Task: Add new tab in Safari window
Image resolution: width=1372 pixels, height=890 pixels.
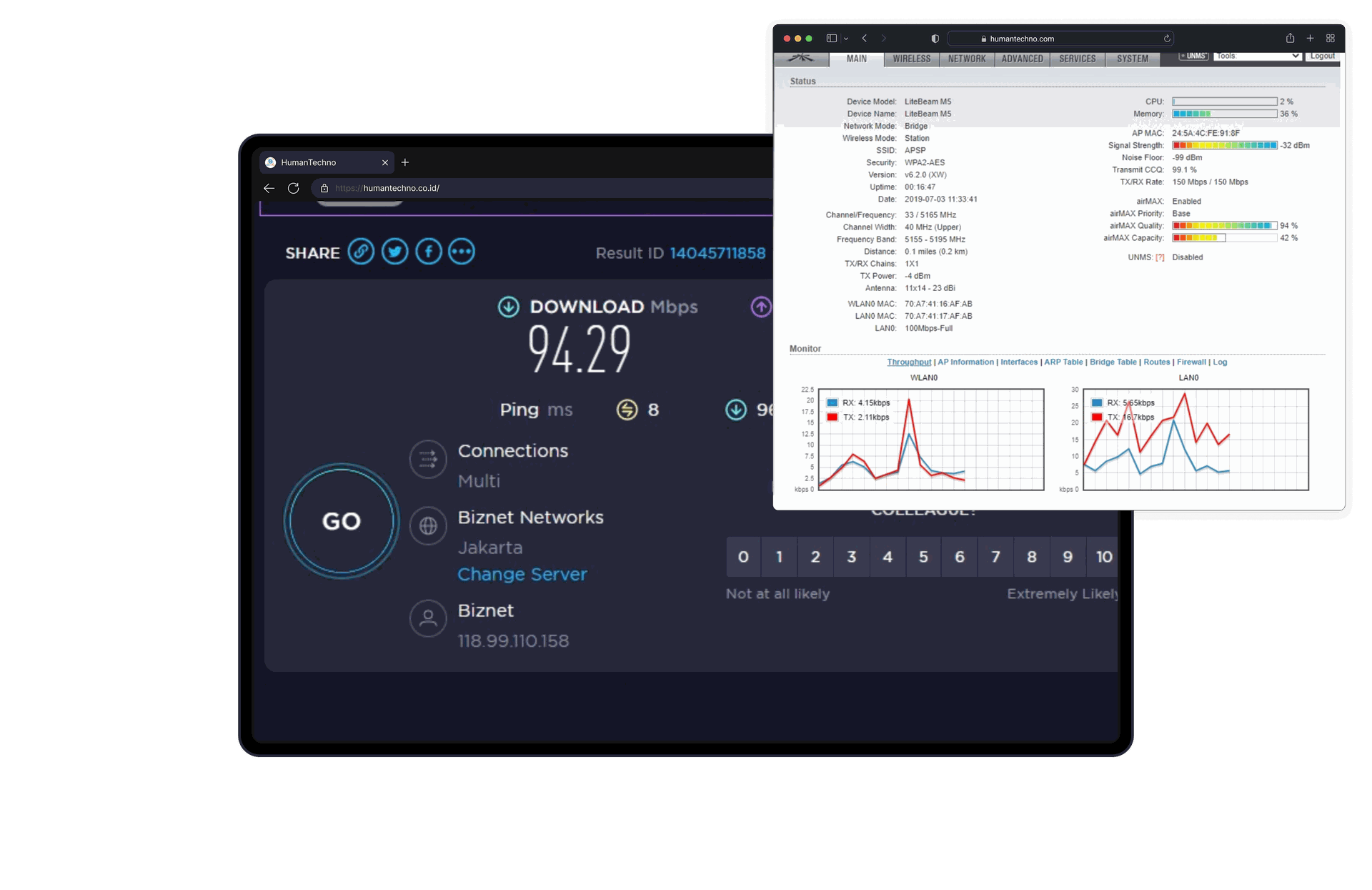Action: pyautogui.click(x=1311, y=39)
